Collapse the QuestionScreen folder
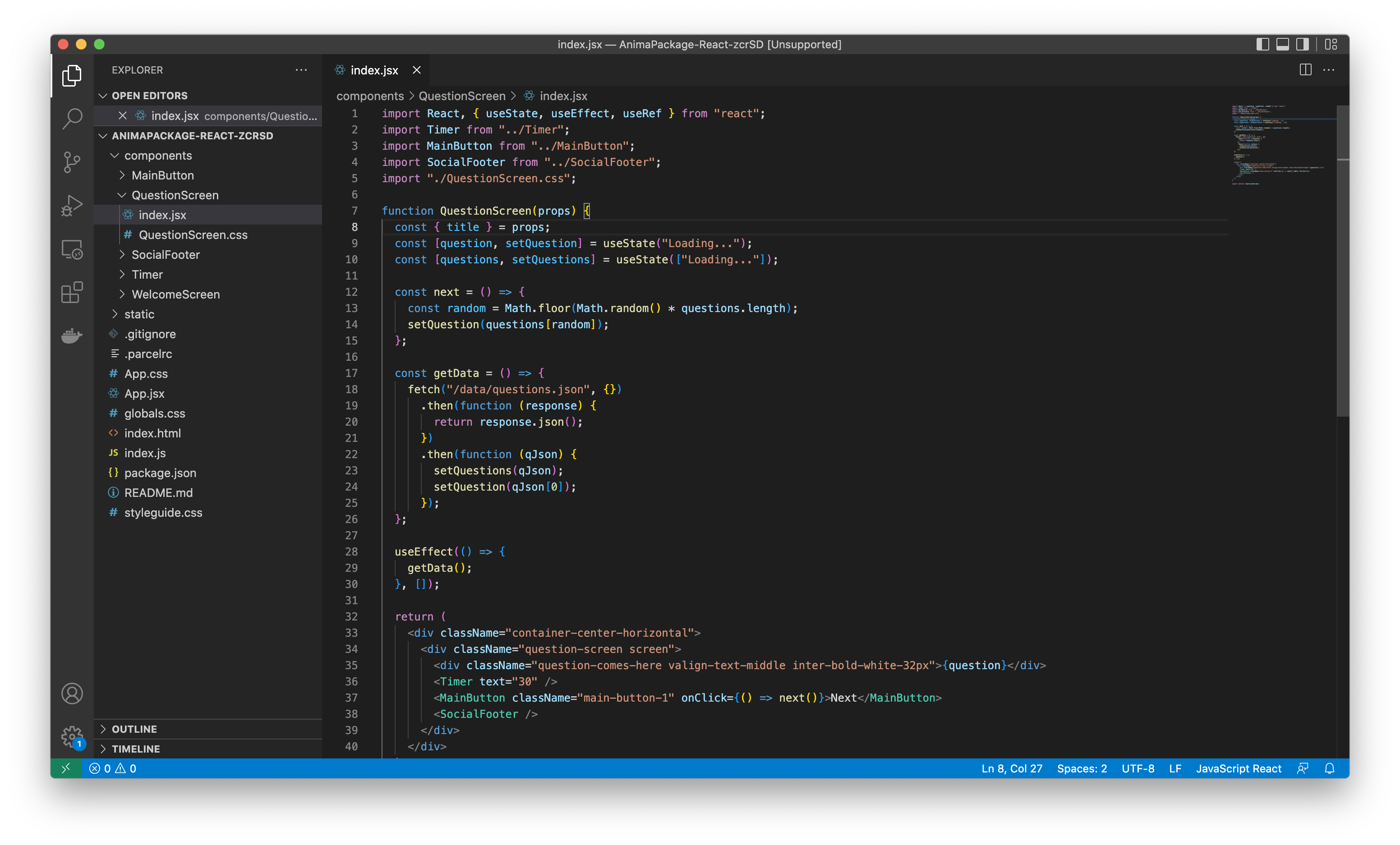This screenshot has width=1400, height=845. 175,195
